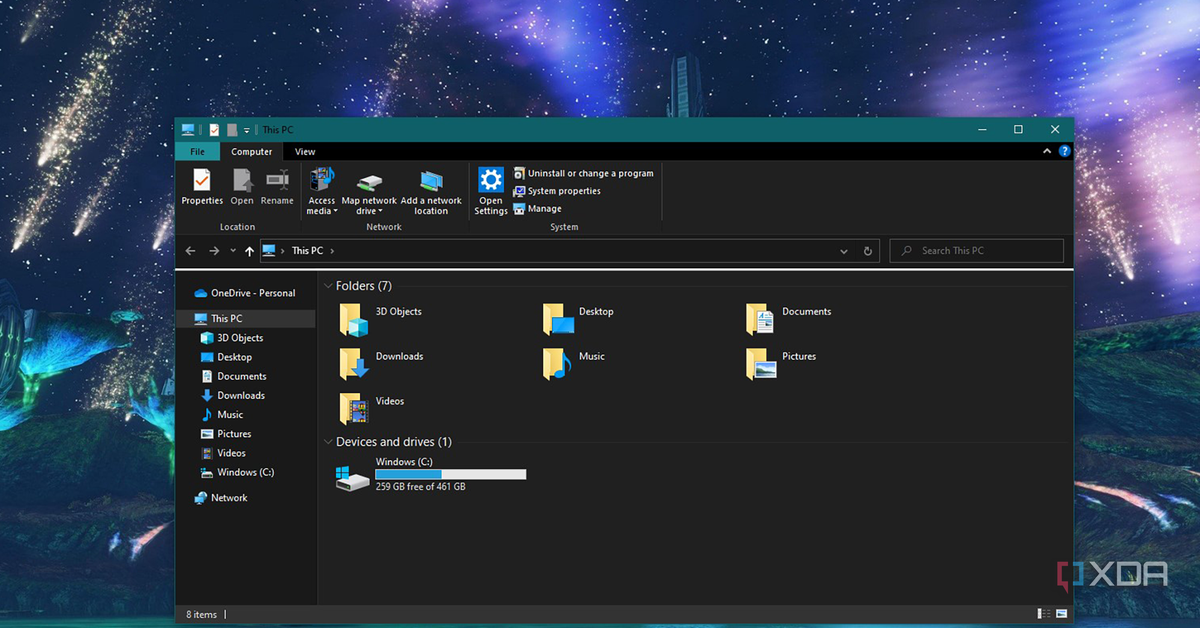Click the Properties ribbon icon
Viewport: 1200px width, 628px height.
pyautogui.click(x=202, y=180)
